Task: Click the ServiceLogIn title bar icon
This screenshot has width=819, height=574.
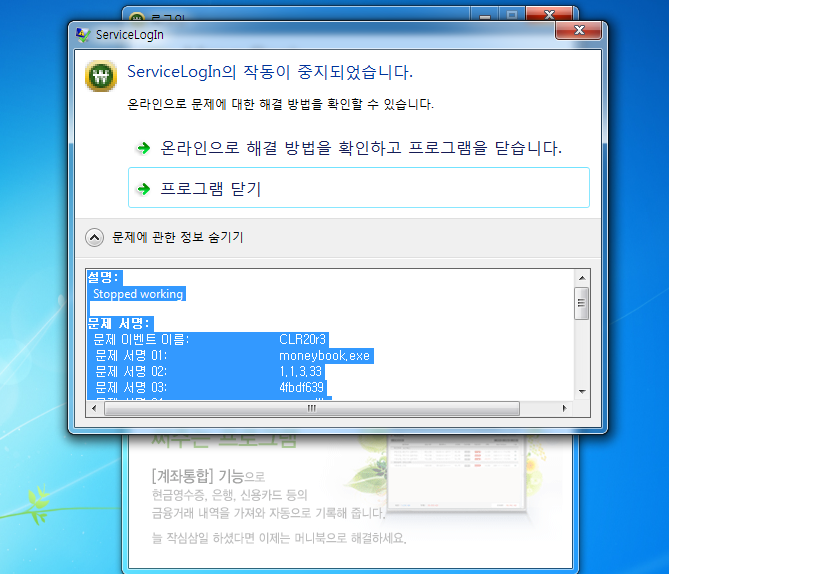Action: point(83,34)
